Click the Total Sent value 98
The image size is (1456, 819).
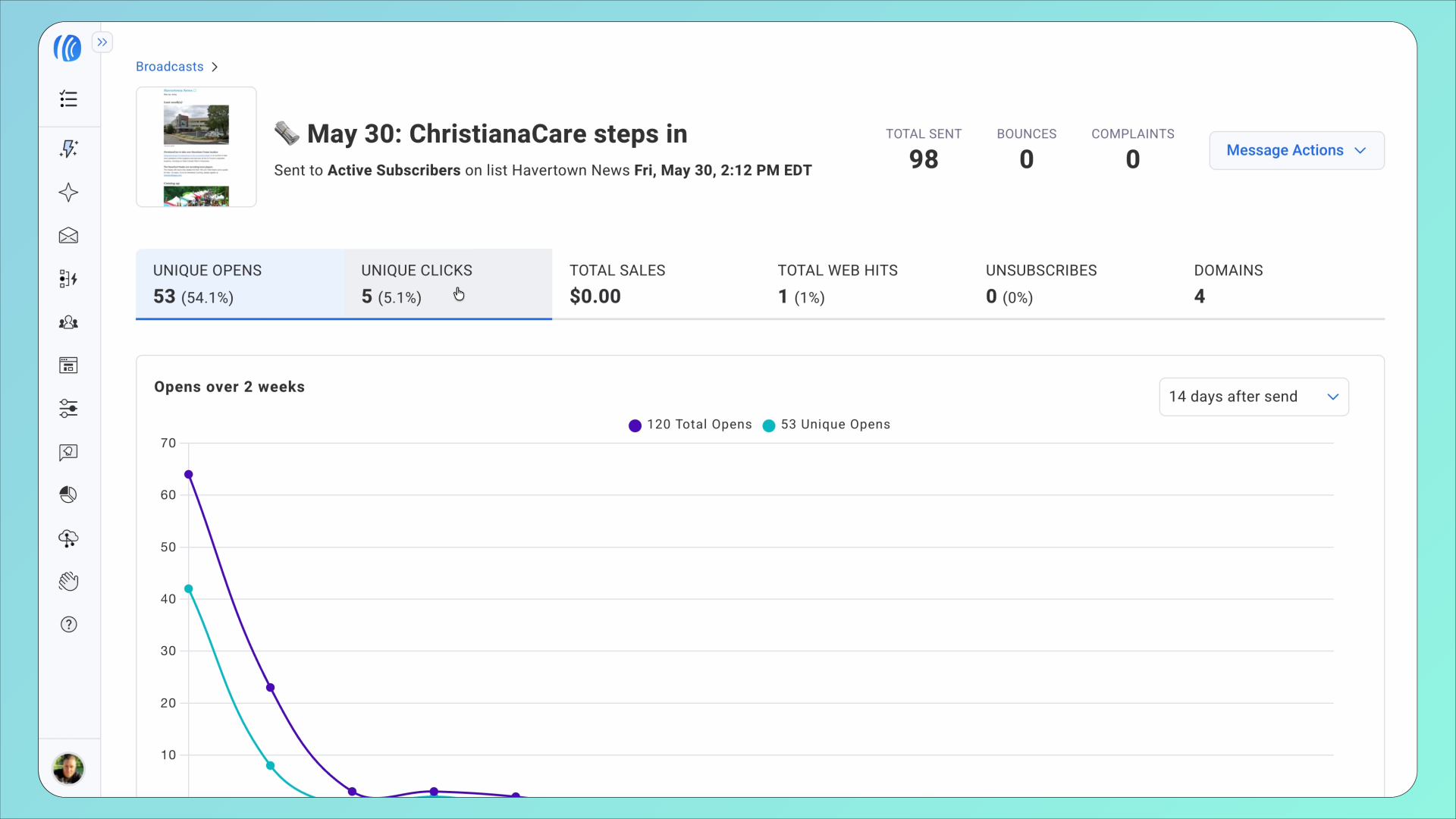924,160
